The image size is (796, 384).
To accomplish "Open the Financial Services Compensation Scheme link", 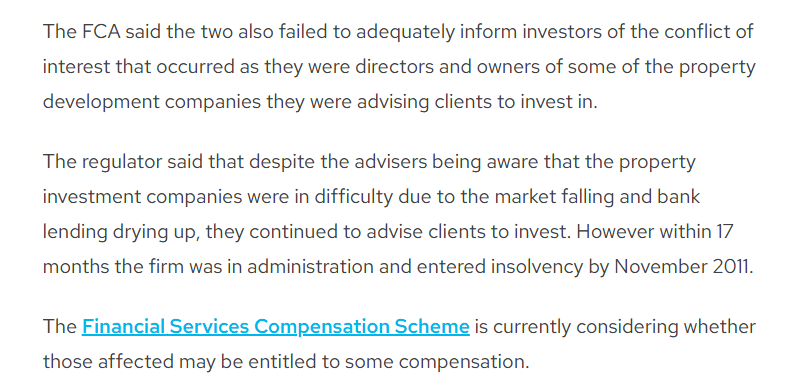I will pos(276,327).
